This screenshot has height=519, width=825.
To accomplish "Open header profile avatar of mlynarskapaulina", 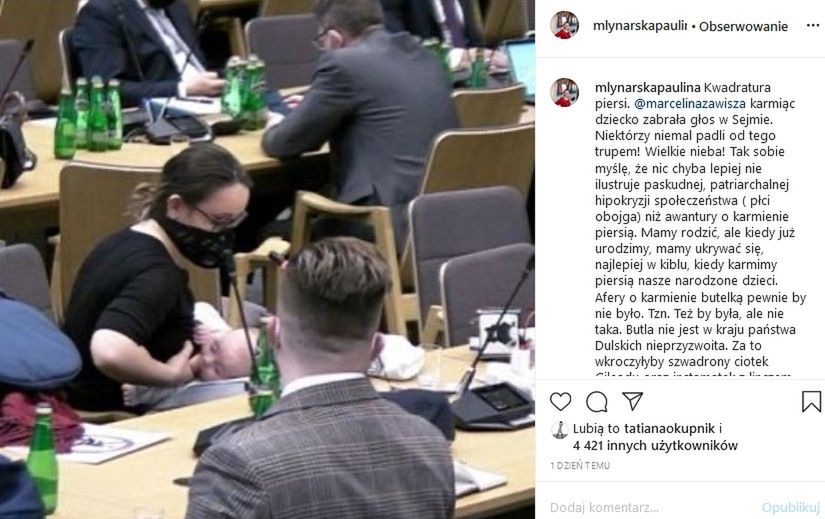I will tap(564, 25).
